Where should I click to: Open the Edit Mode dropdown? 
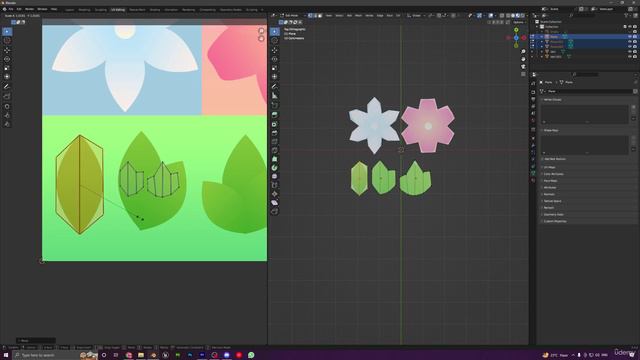click(292, 16)
